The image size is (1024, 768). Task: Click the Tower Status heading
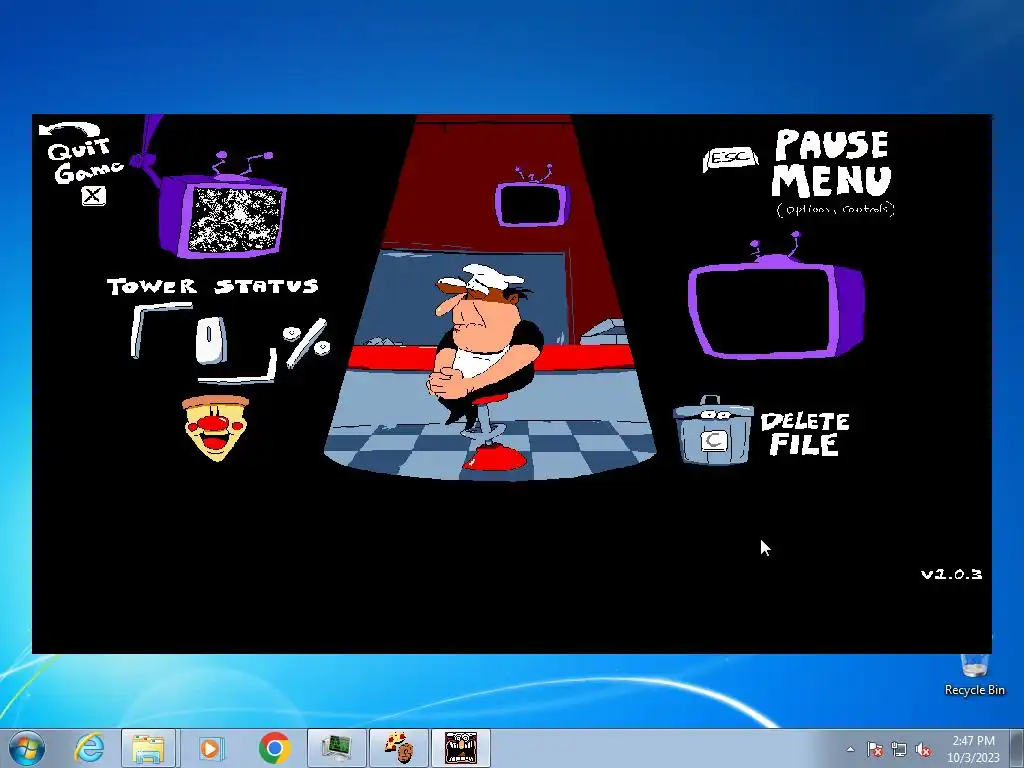[x=213, y=286]
